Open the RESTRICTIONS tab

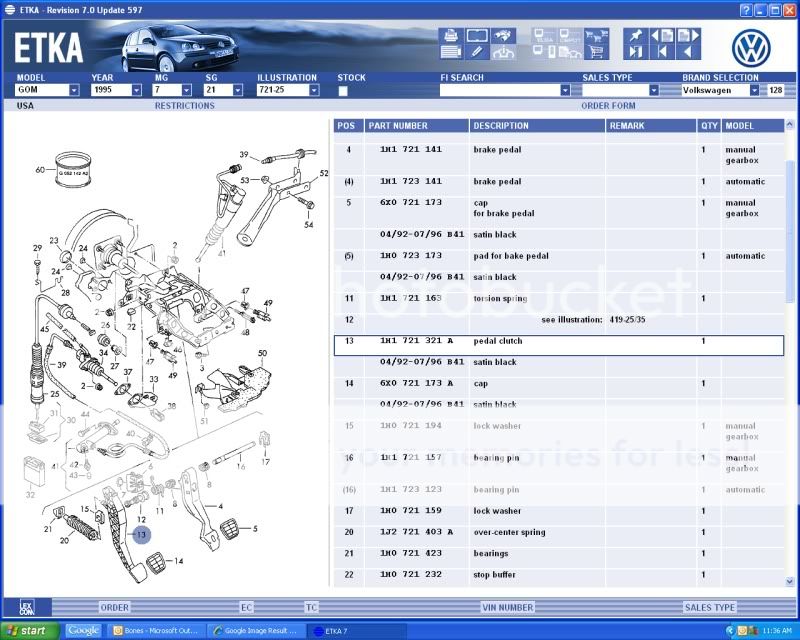coord(184,105)
